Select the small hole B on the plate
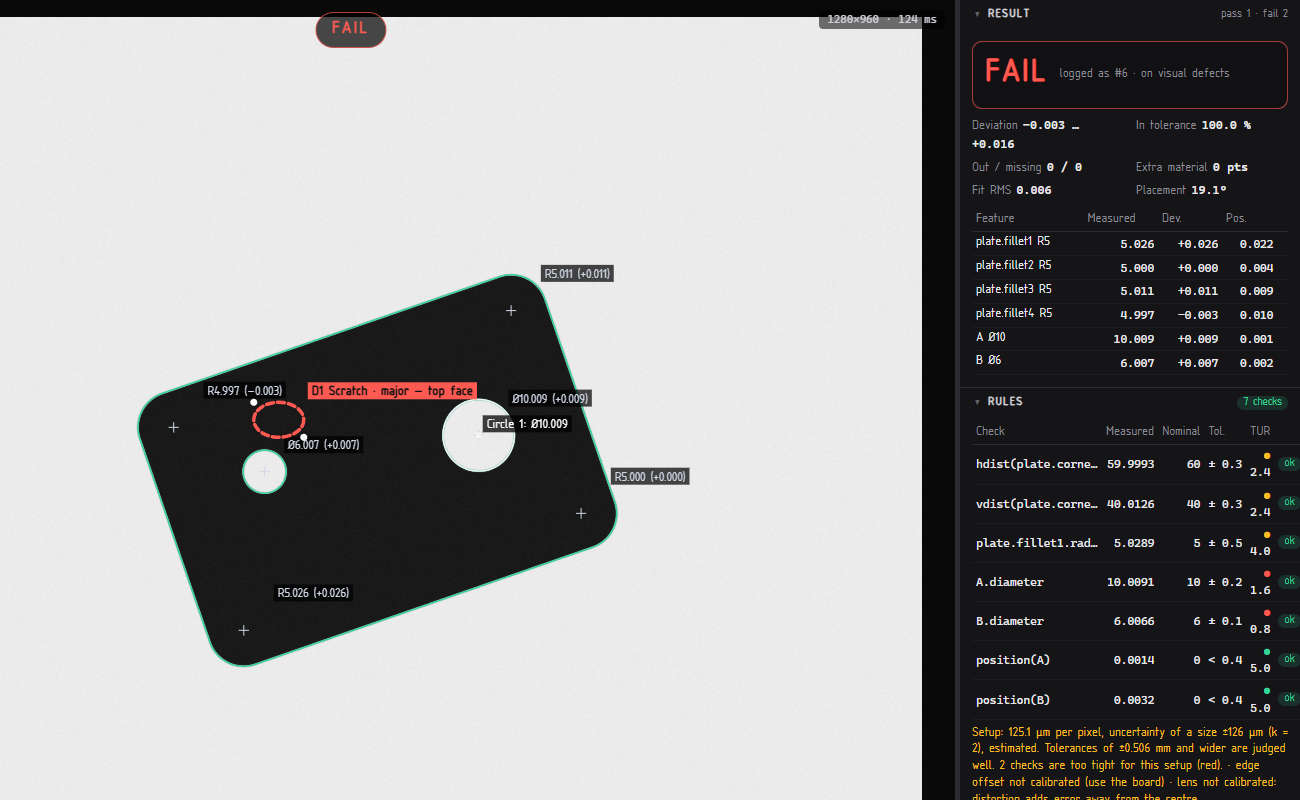The width and height of the screenshot is (1300, 800). [x=265, y=472]
